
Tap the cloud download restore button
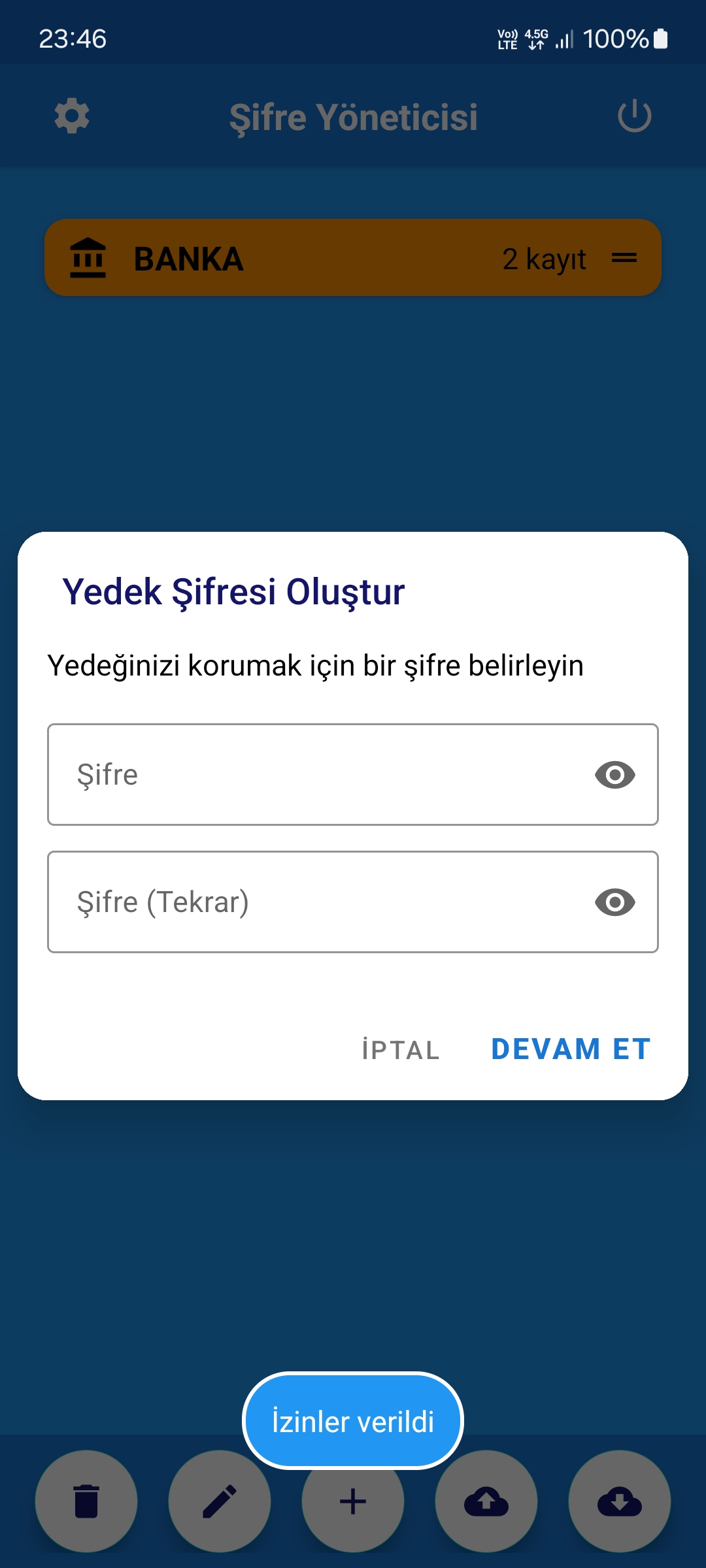[620, 1501]
